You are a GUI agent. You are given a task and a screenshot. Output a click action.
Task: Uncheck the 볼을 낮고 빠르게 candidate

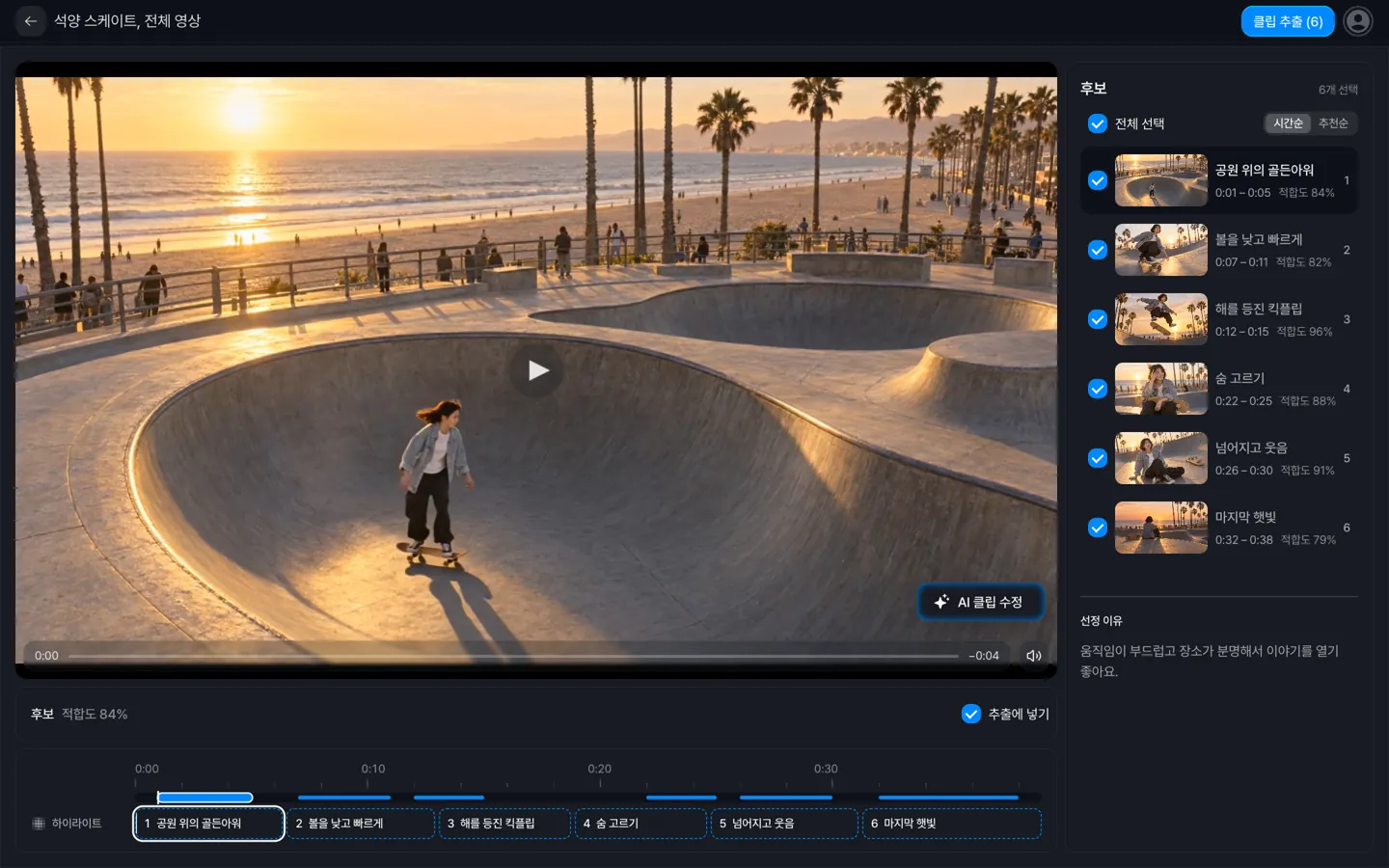tap(1098, 250)
